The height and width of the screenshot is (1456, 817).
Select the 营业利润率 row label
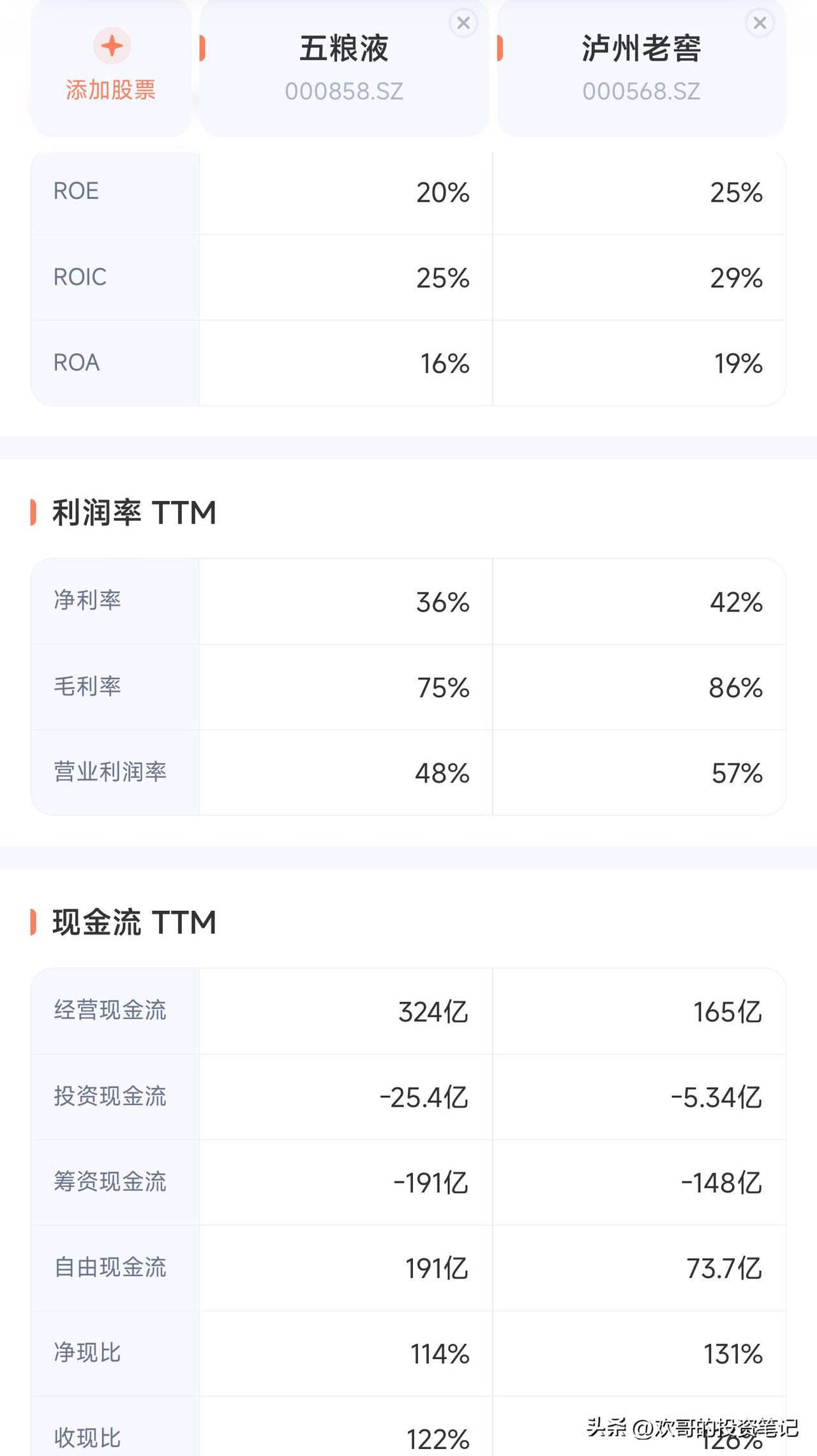[x=110, y=772]
